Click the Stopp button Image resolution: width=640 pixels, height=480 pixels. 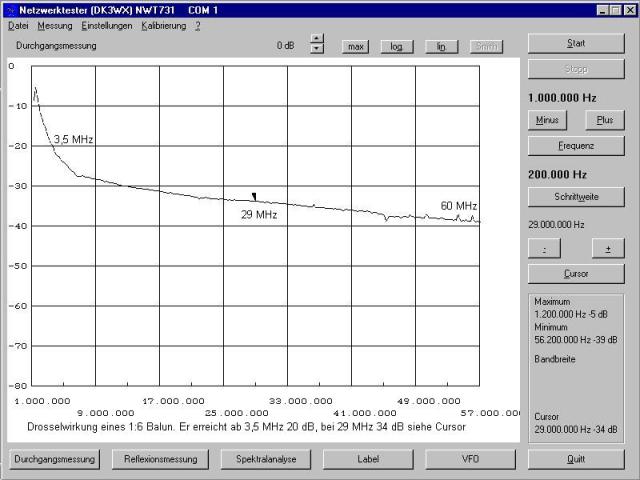click(x=576, y=69)
